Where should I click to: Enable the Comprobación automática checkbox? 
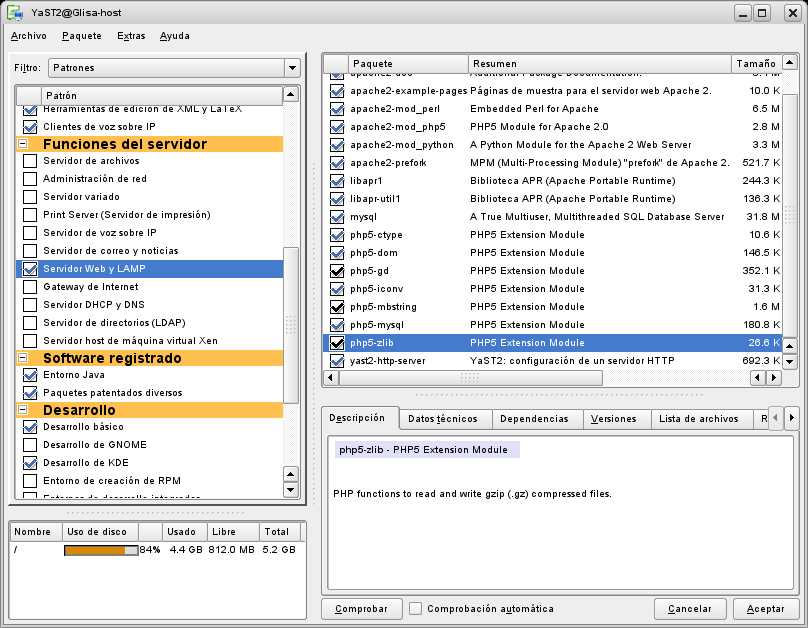point(415,608)
